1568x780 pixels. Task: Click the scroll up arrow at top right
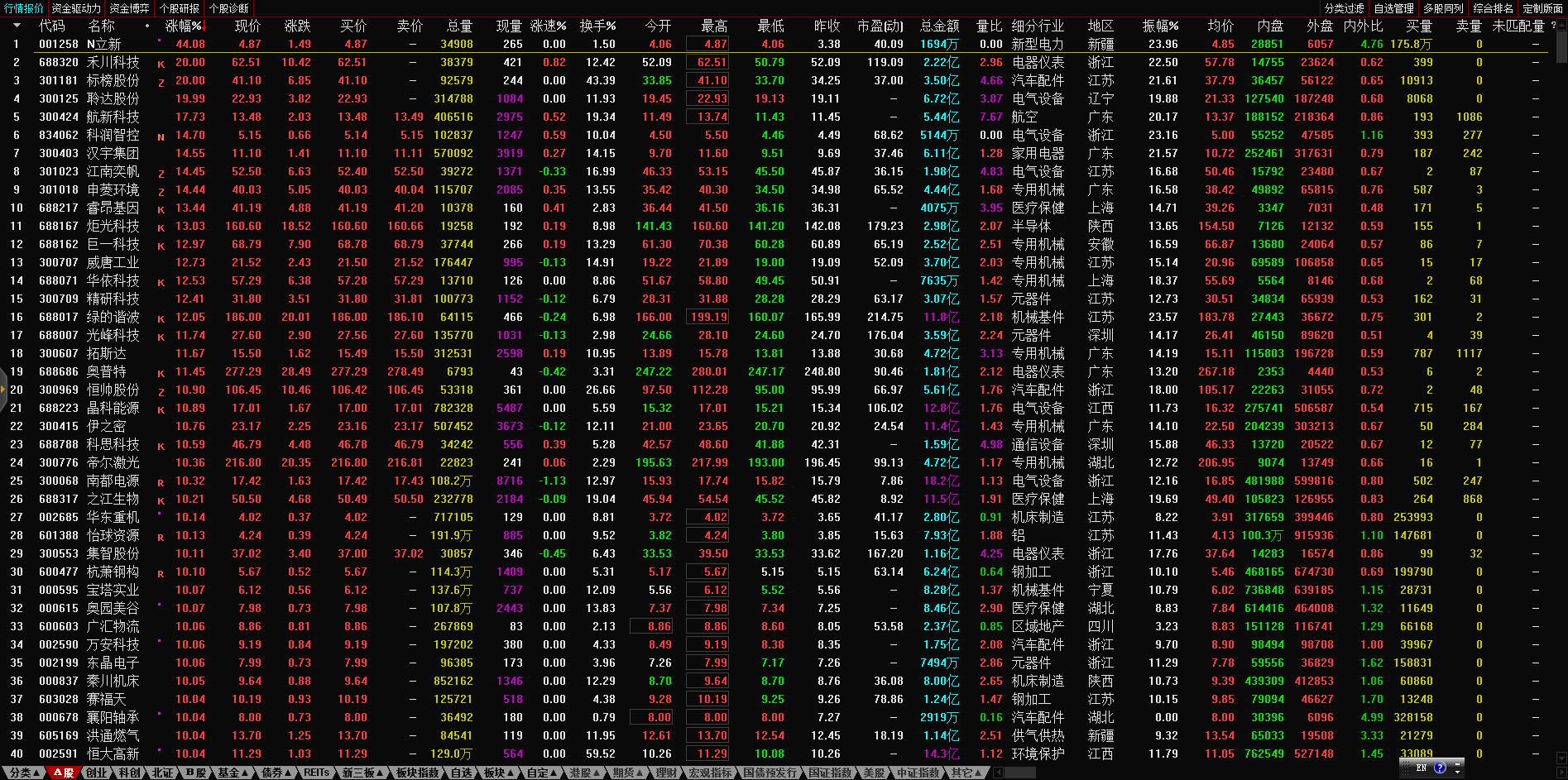pos(1561,24)
